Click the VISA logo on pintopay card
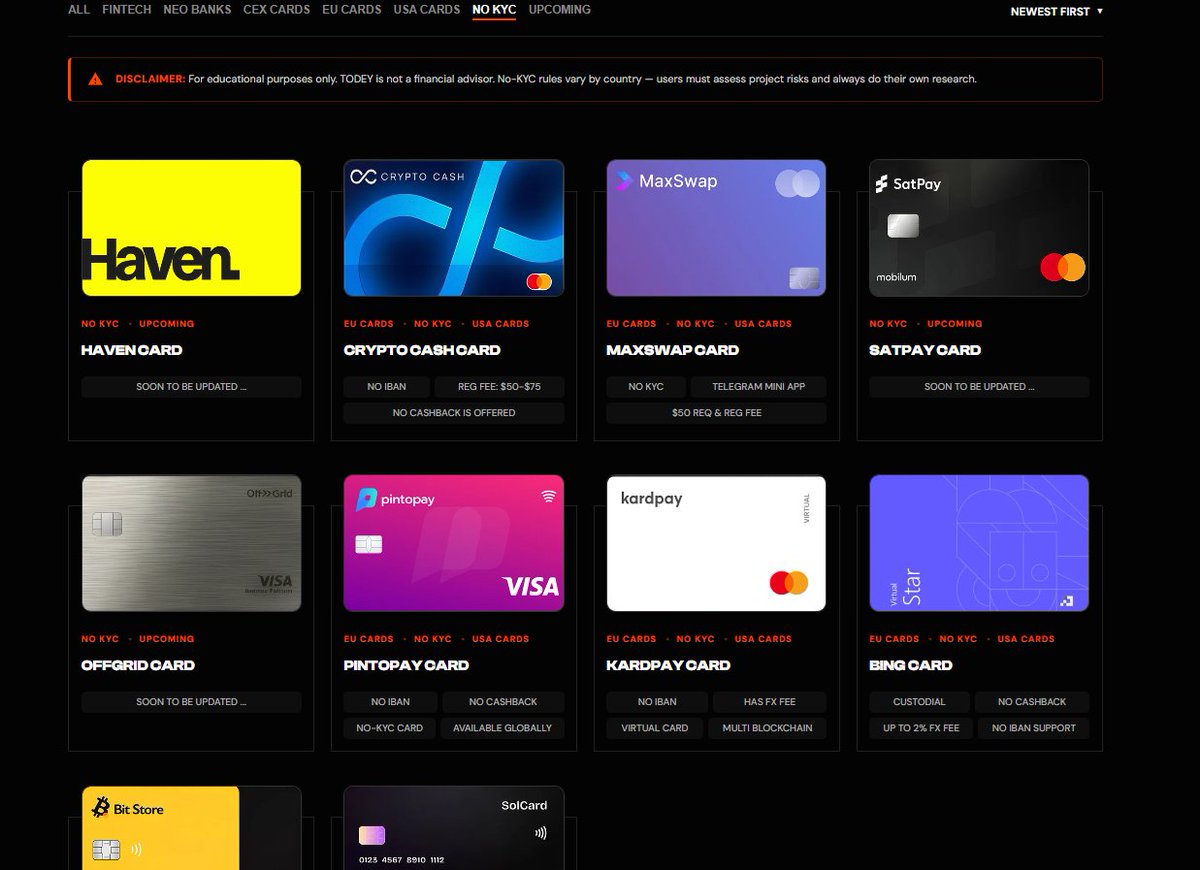The height and width of the screenshot is (870, 1200). [x=531, y=586]
